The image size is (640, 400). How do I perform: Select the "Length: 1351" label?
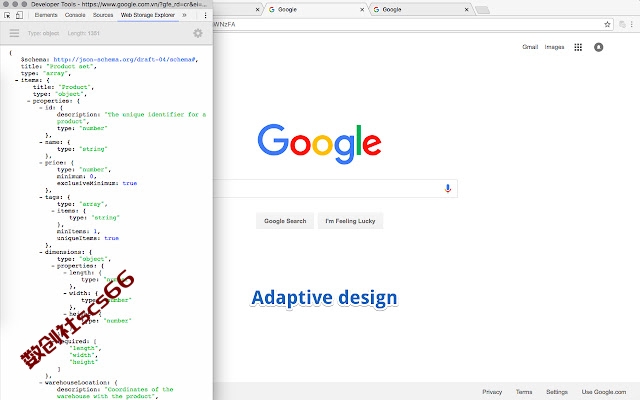click(x=84, y=33)
